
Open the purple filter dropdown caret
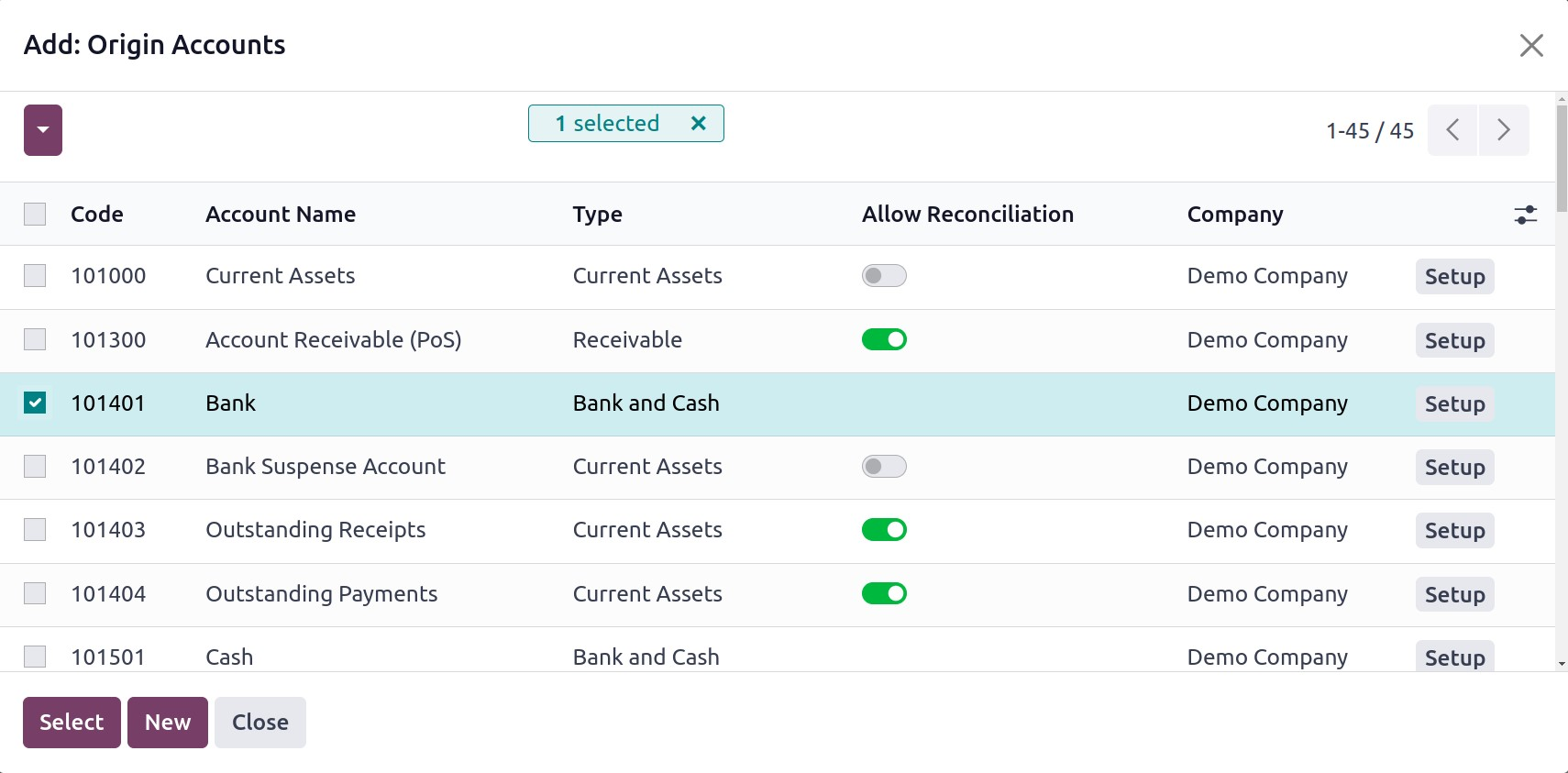[43, 130]
